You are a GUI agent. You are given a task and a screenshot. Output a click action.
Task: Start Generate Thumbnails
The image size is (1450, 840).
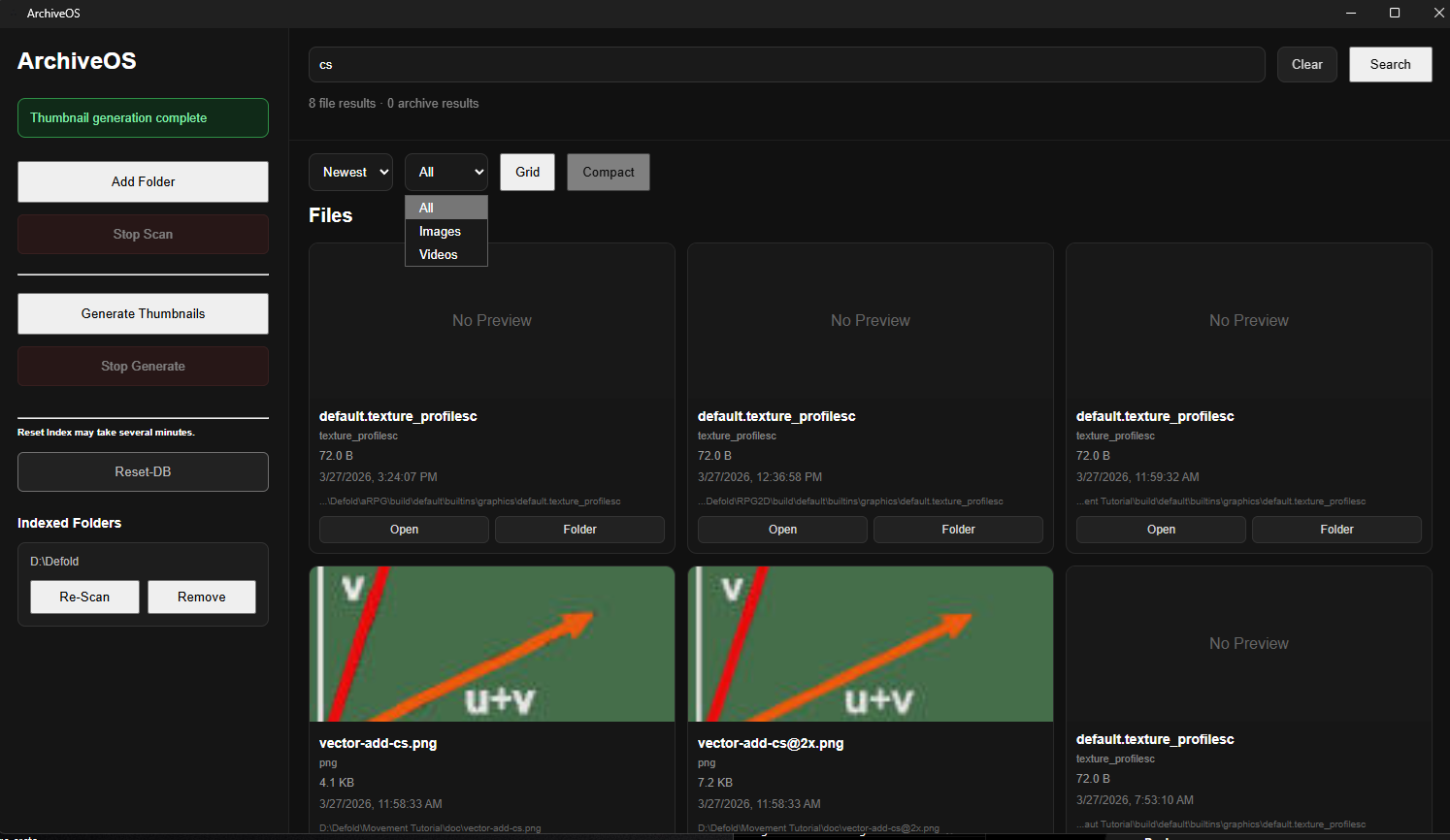pos(143,313)
